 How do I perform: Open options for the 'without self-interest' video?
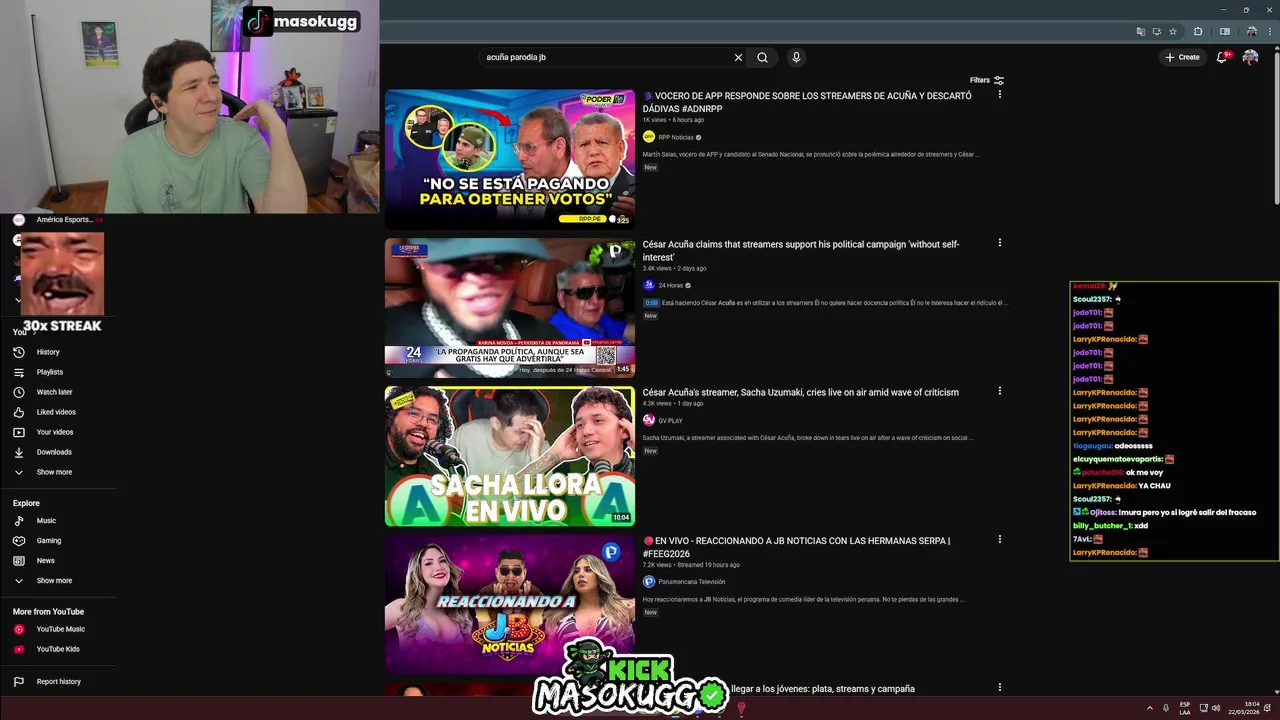[x=999, y=243]
